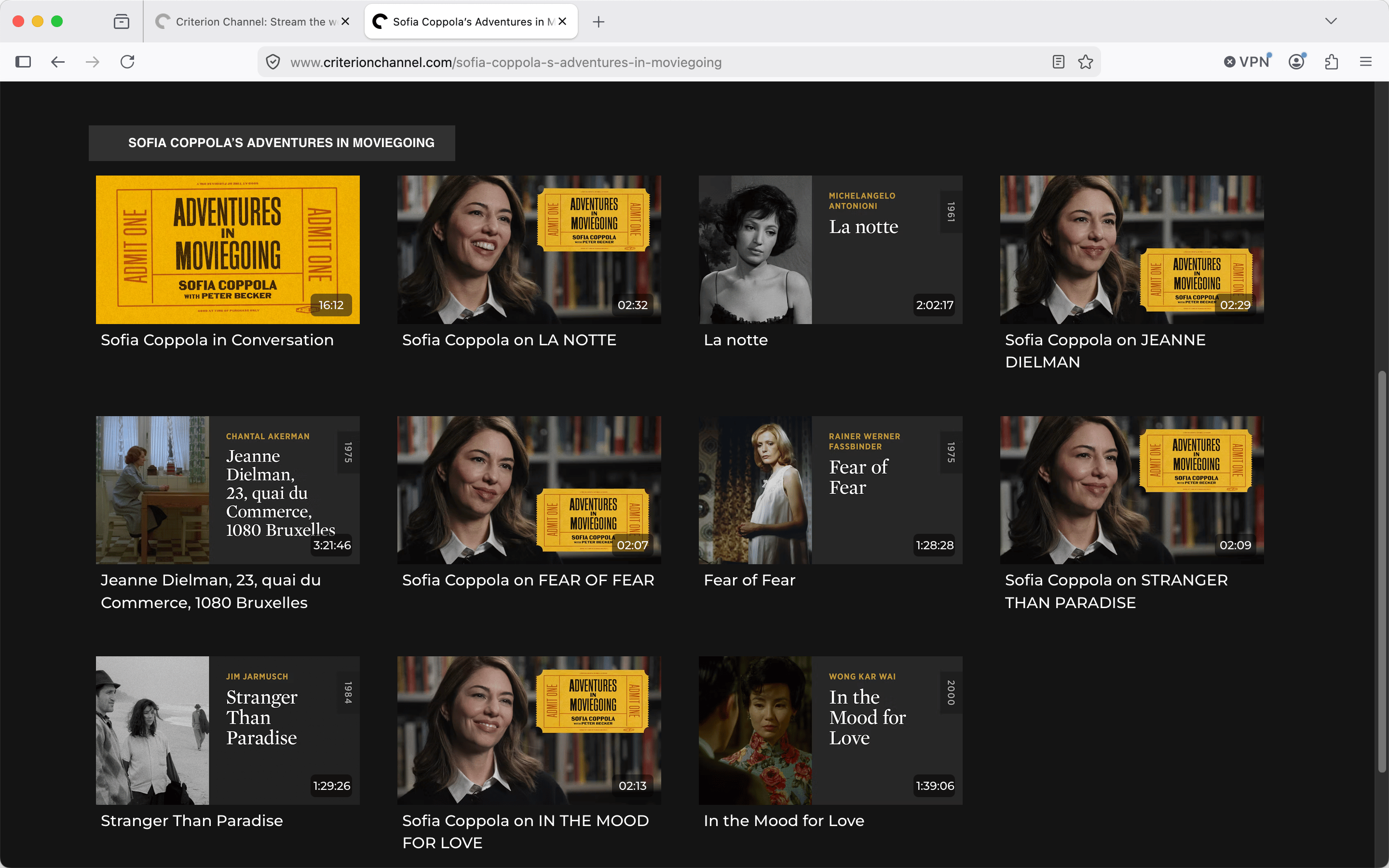Click the 'Sofia Coppola on LA NOTTE' title link

click(509, 340)
